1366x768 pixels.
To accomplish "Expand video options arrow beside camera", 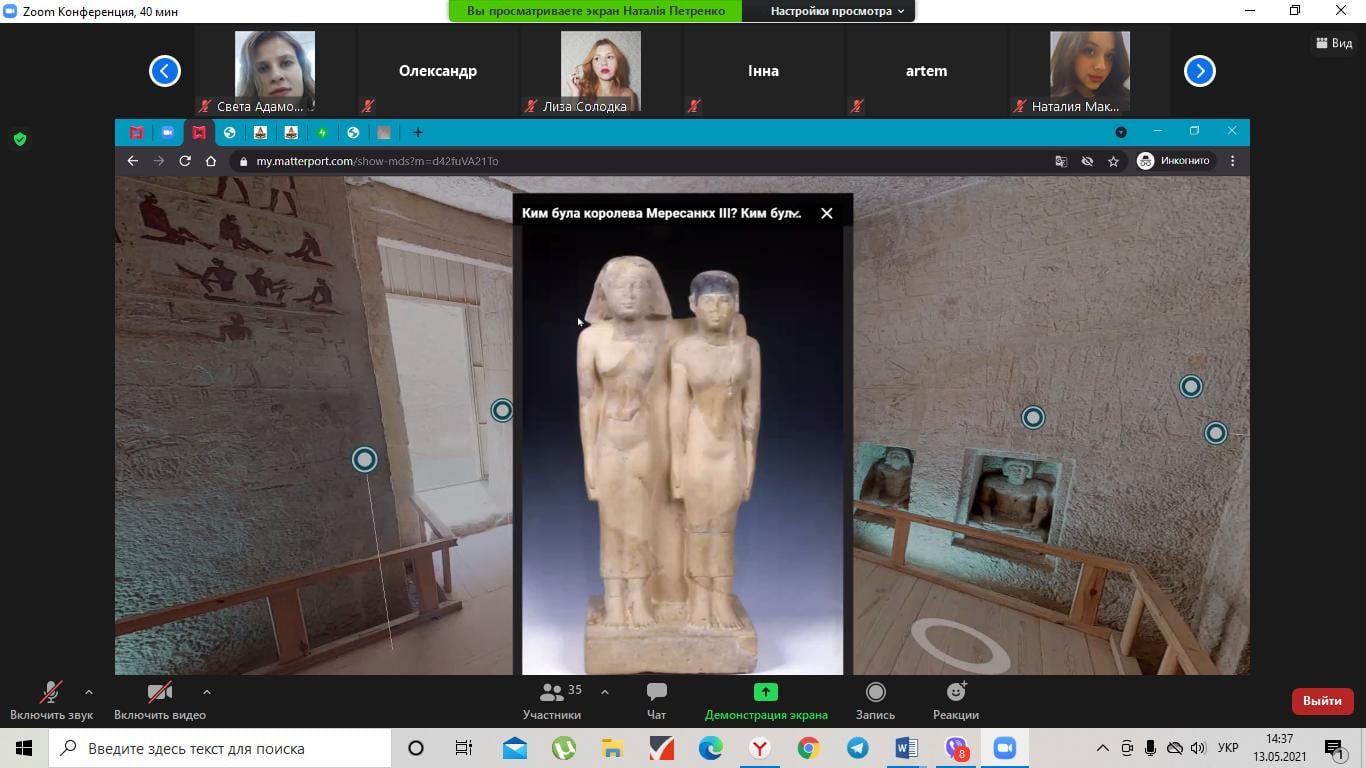I will 207,691.
